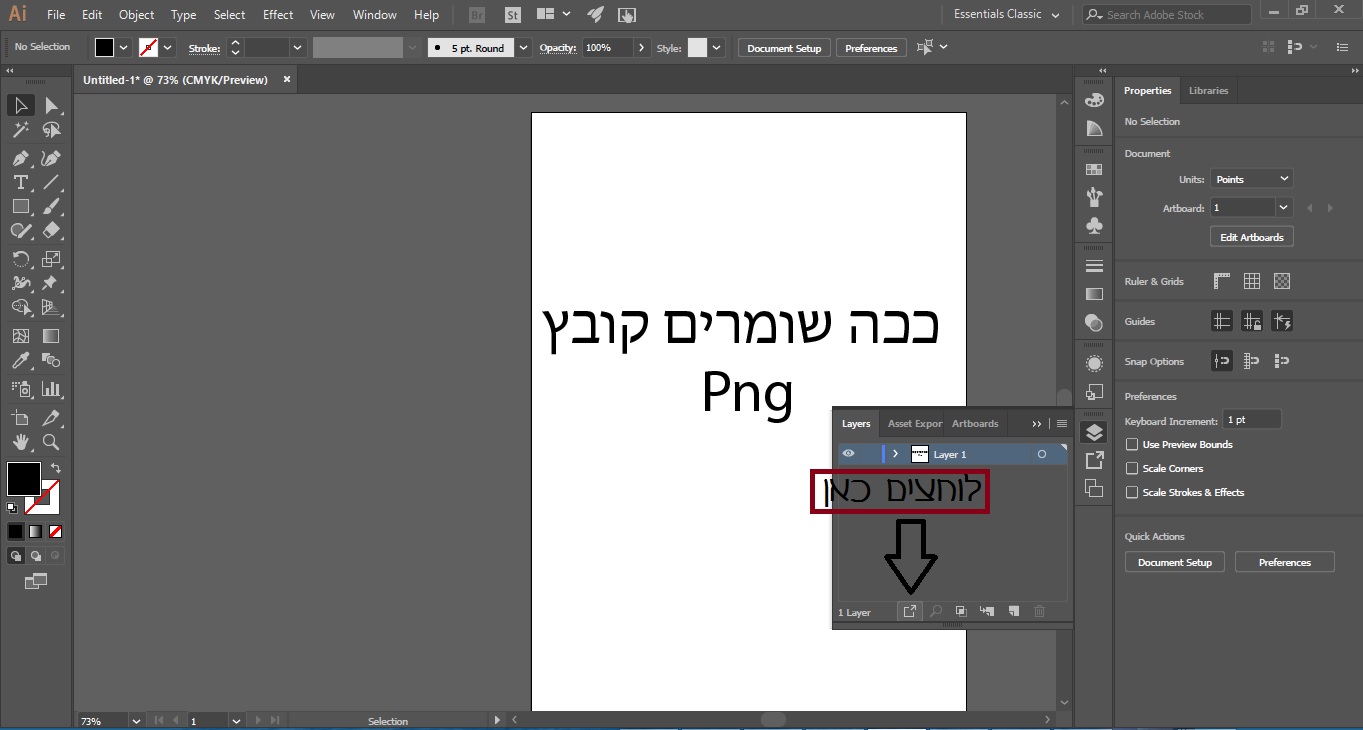Delete the selected layer via trash icon
The image size is (1363, 730).
click(1039, 611)
